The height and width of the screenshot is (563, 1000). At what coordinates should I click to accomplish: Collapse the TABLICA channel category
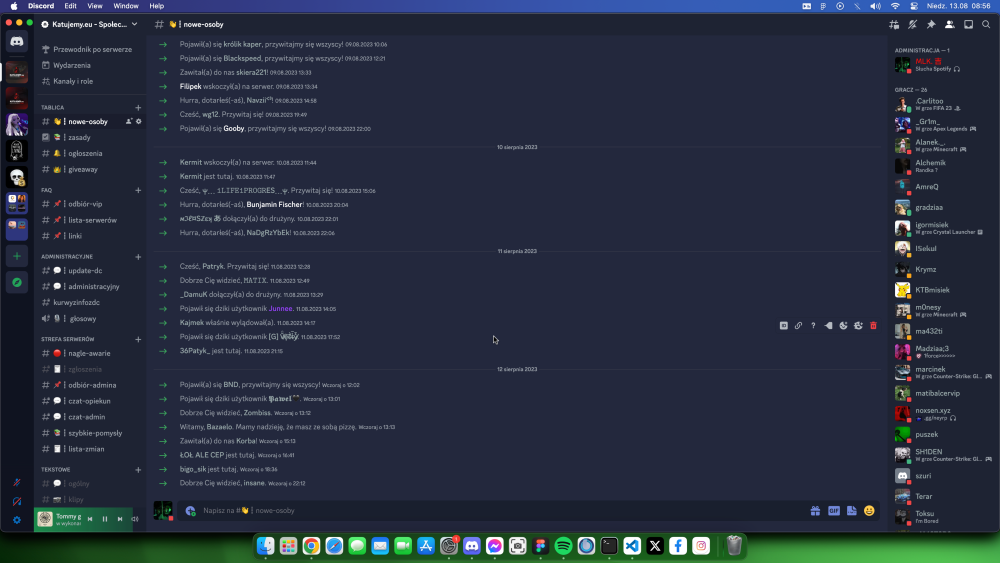53,108
